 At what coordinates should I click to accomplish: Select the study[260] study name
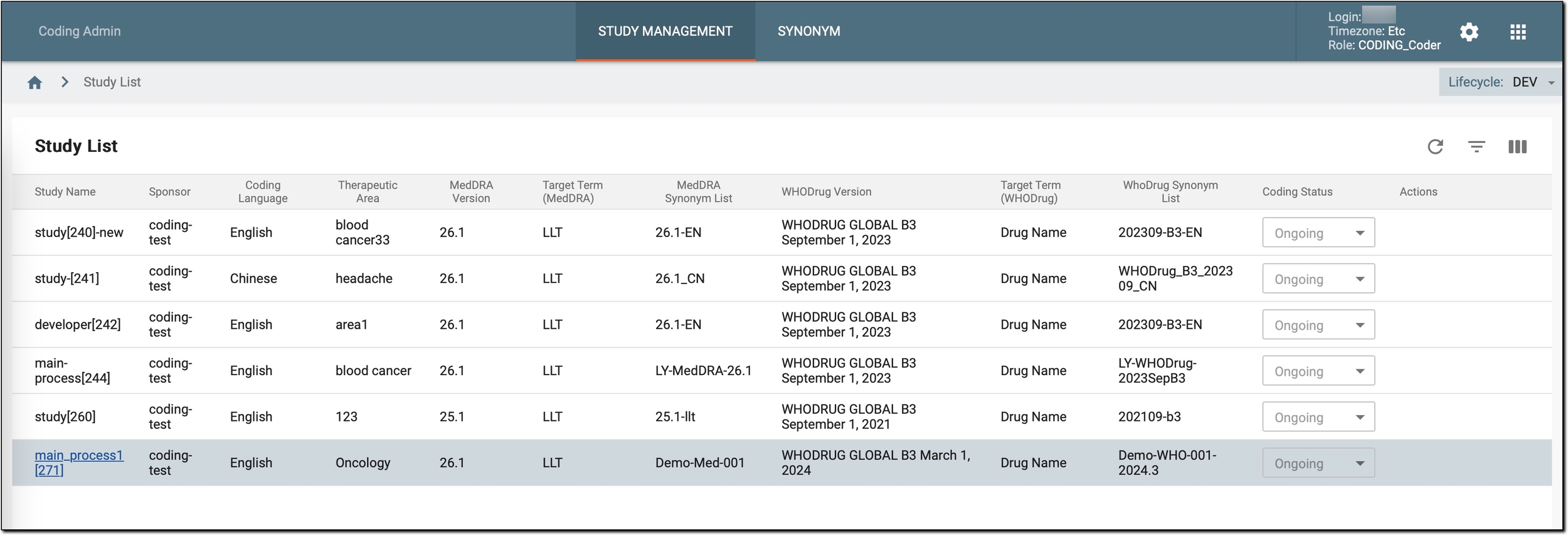[x=65, y=417]
